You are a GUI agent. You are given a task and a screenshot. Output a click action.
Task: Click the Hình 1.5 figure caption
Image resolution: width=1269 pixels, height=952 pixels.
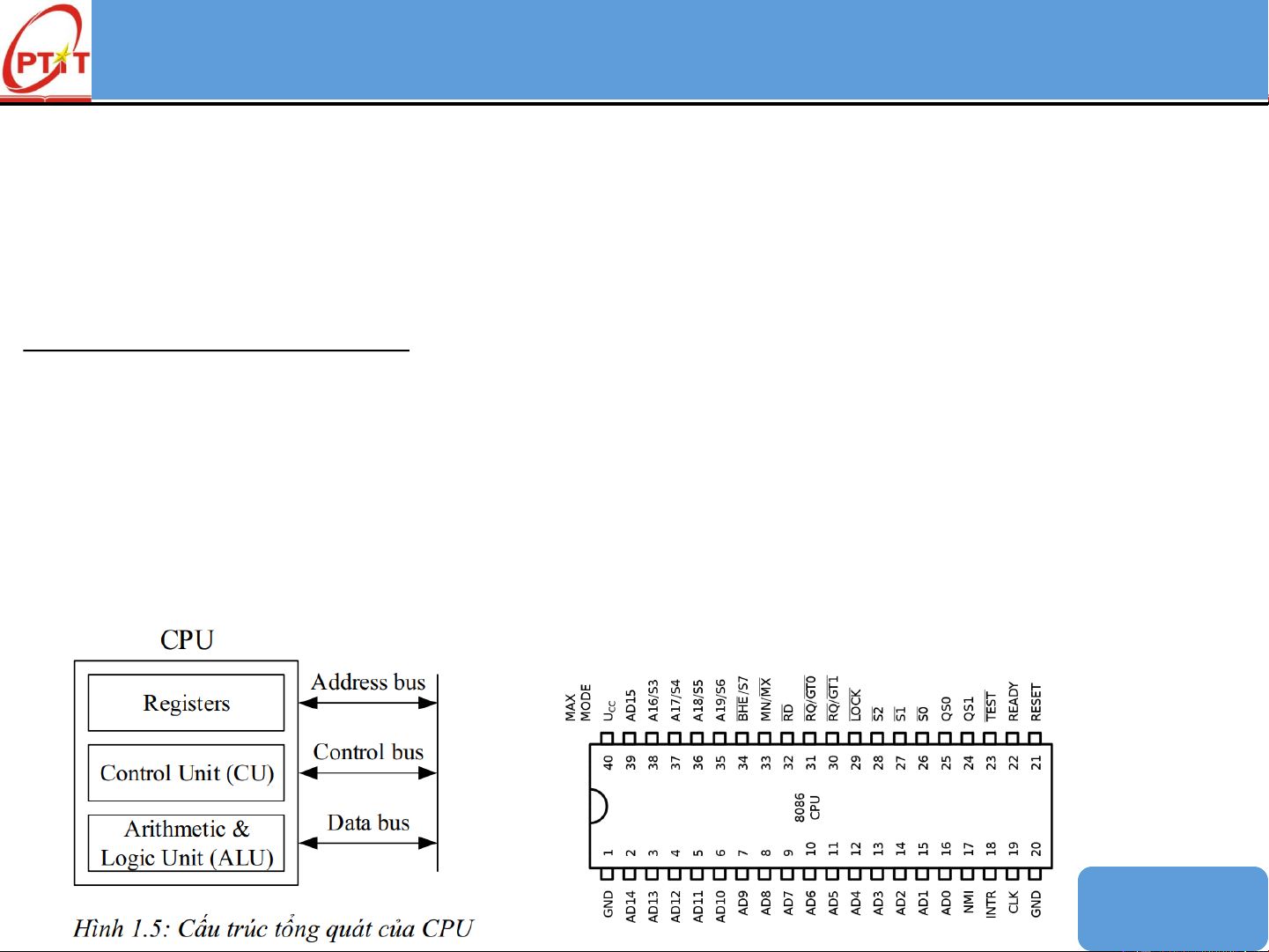(x=273, y=928)
